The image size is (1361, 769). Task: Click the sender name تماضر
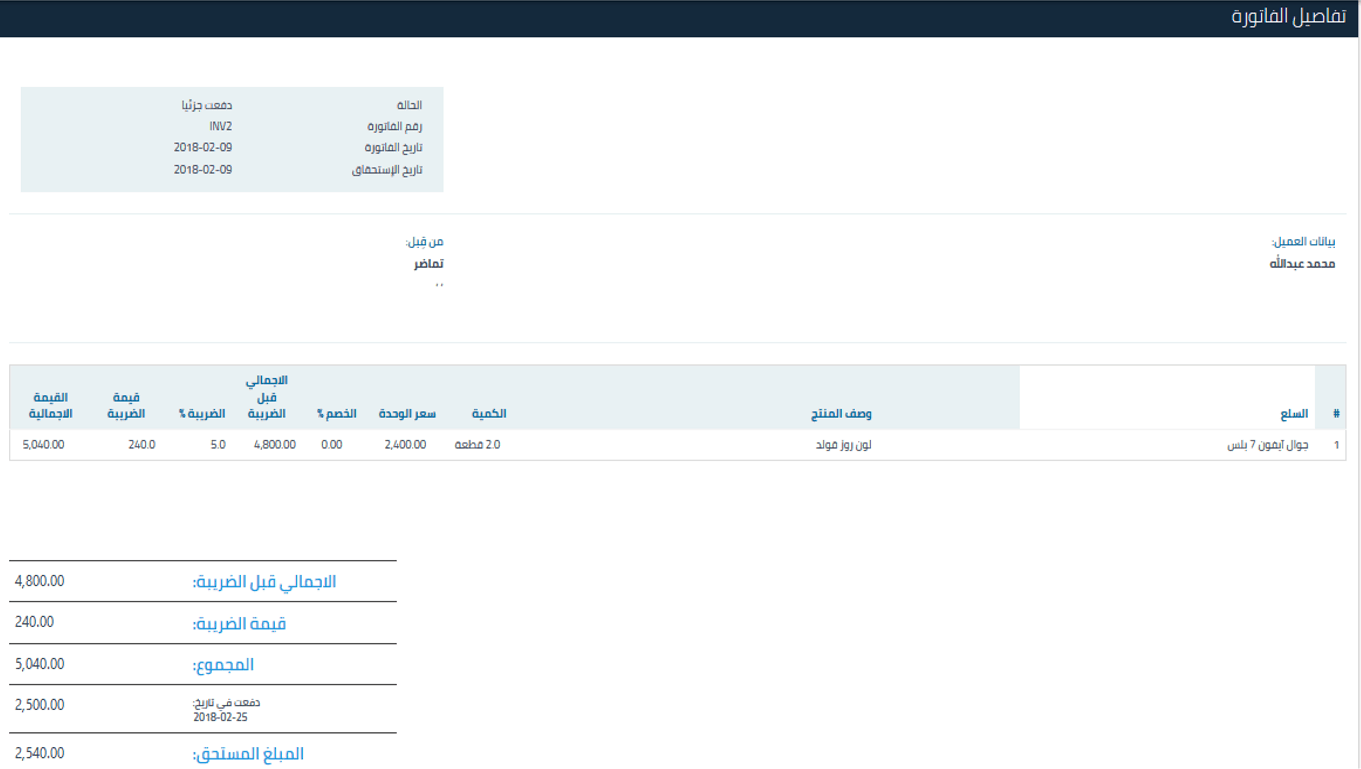pyautogui.click(x=429, y=264)
